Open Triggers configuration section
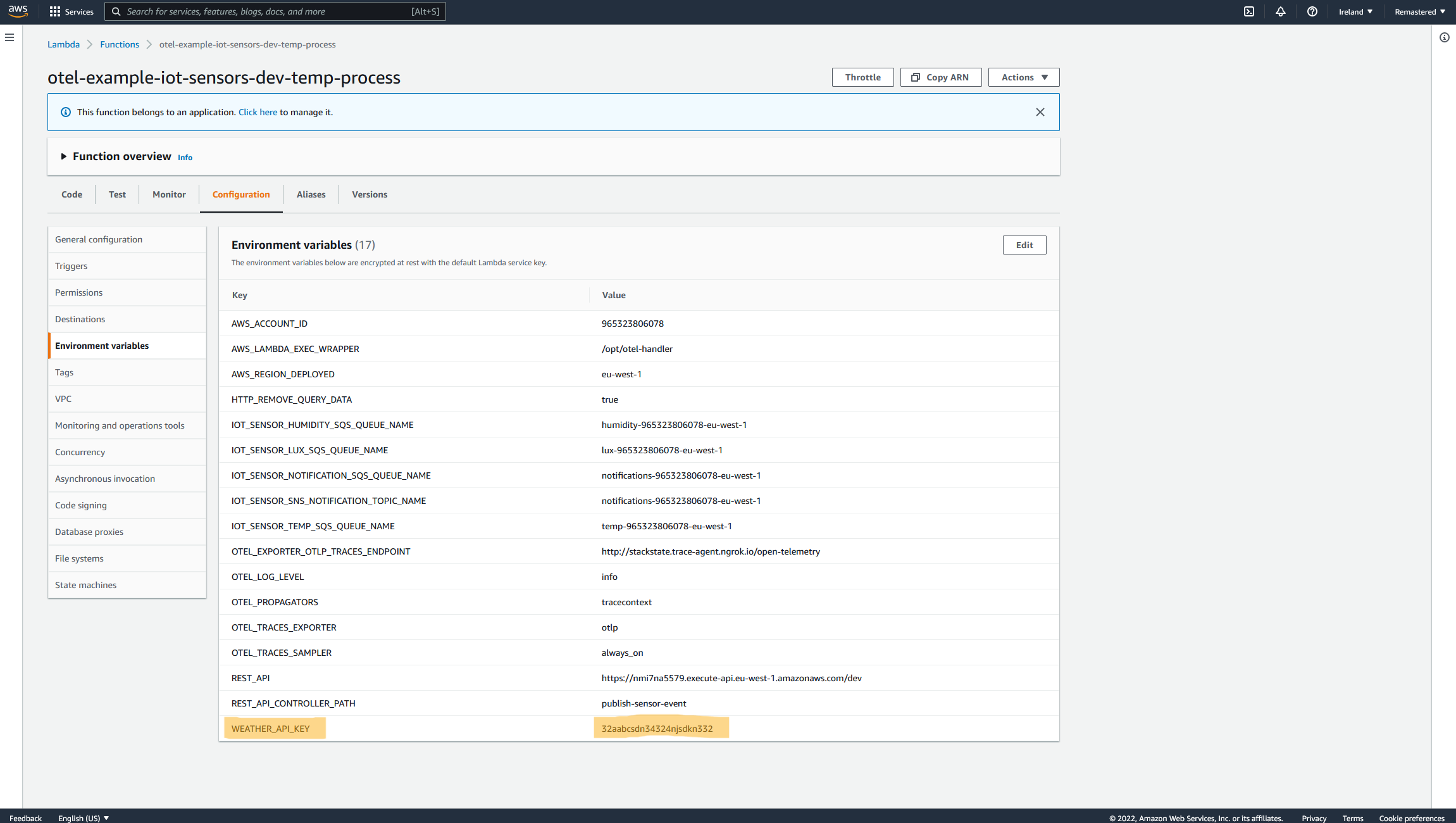The width and height of the screenshot is (1456, 823). coord(127,266)
